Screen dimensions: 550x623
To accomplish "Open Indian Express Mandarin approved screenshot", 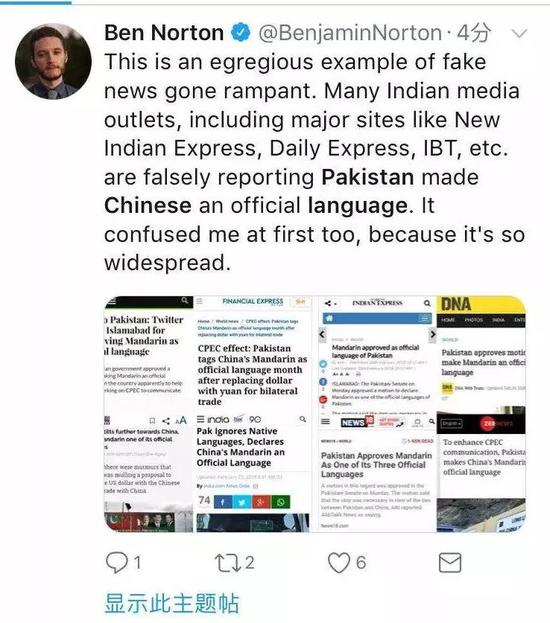I will point(376,354).
